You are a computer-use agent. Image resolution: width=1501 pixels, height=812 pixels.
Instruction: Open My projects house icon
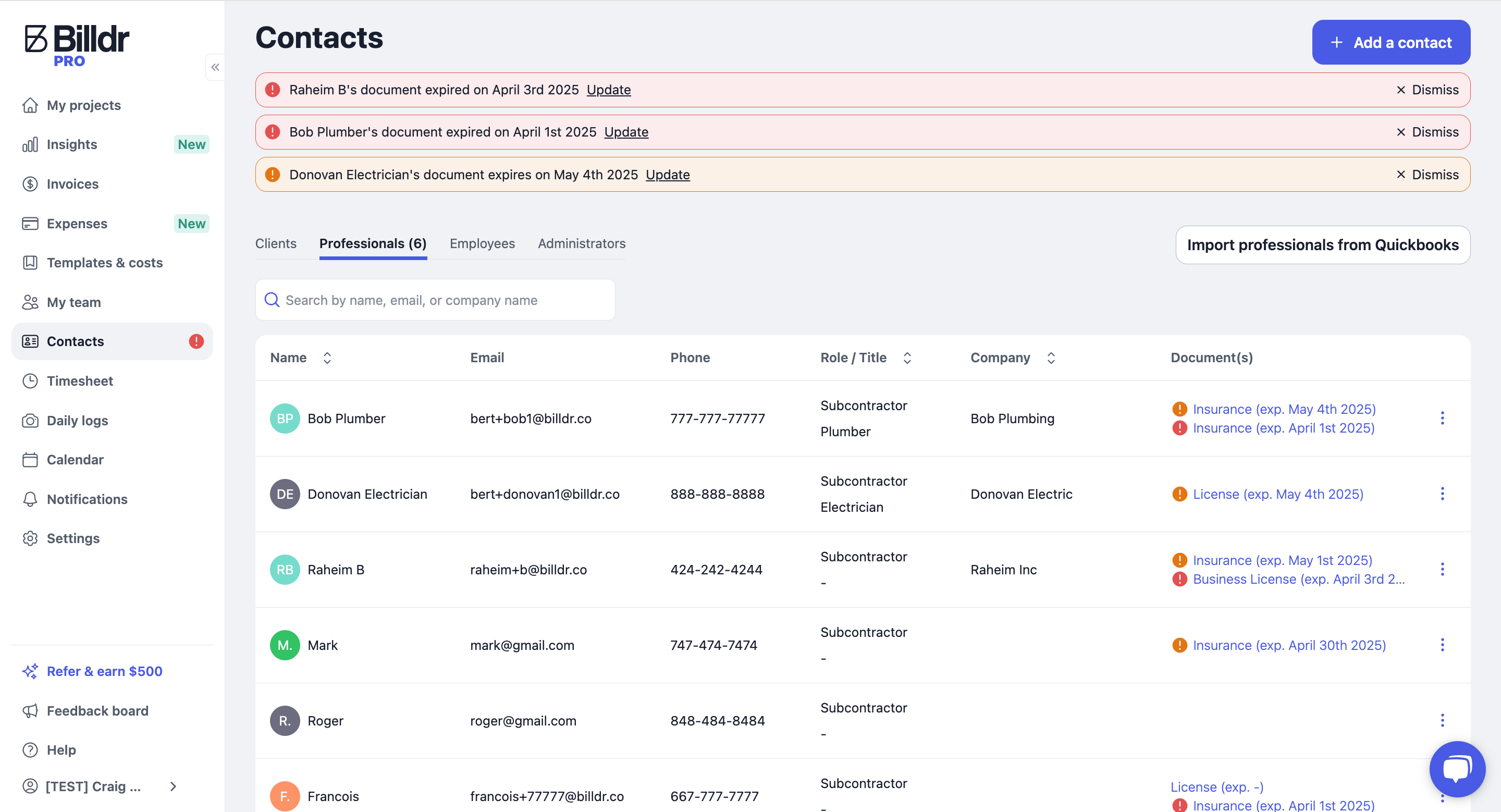(x=30, y=105)
